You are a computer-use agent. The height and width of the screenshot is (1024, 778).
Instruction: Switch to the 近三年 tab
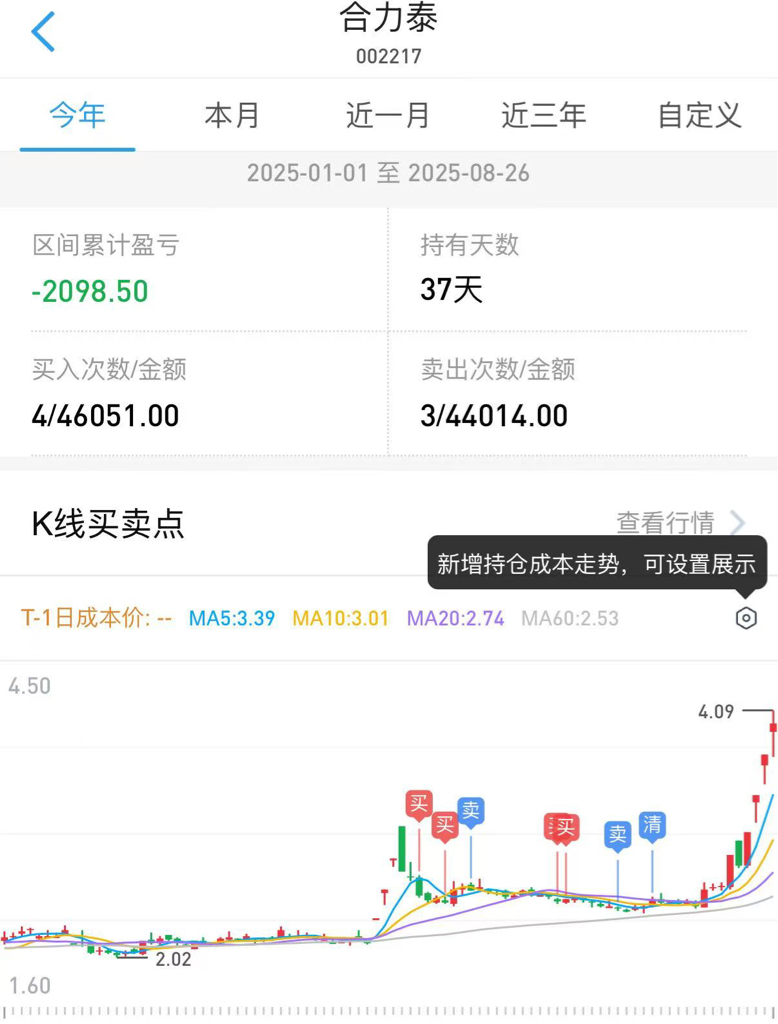pyautogui.click(x=543, y=116)
